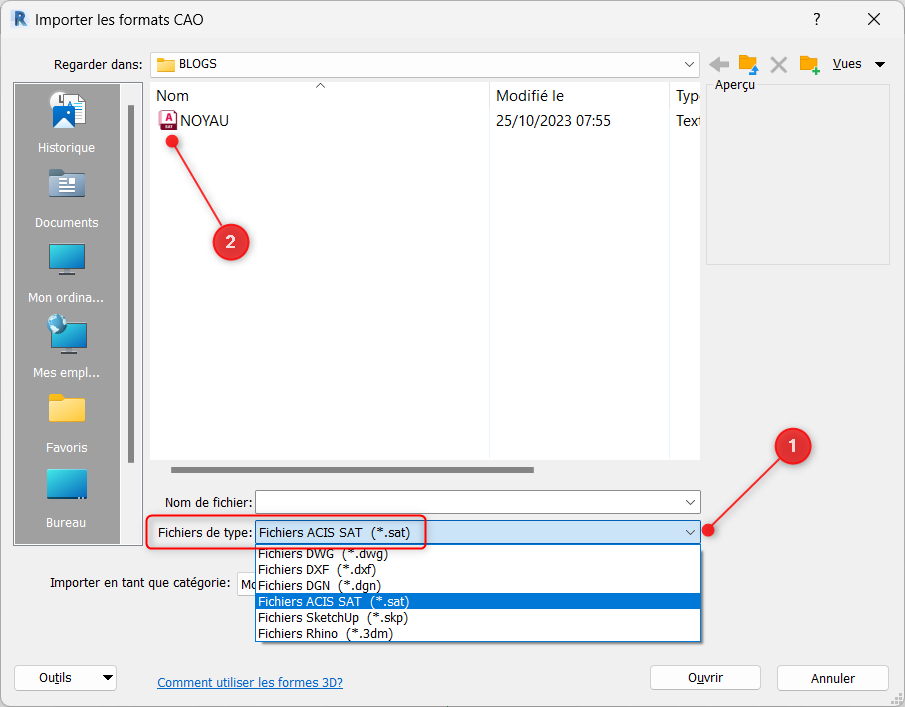The width and height of the screenshot is (905, 707).
Task: Open Importer en tant que catégorie dropdown
Action: (247, 584)
